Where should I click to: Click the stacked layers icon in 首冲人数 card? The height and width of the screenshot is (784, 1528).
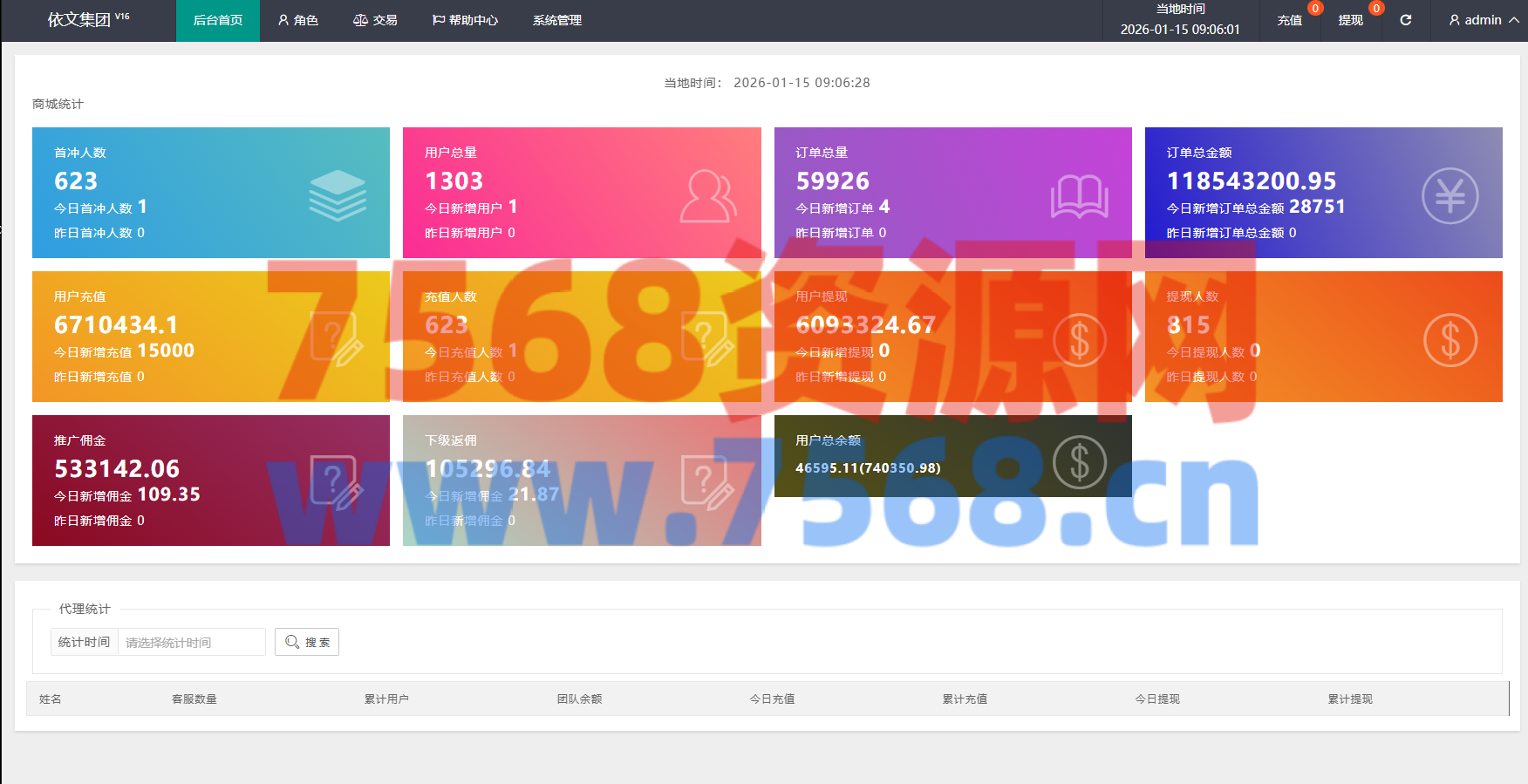point(338,195)
